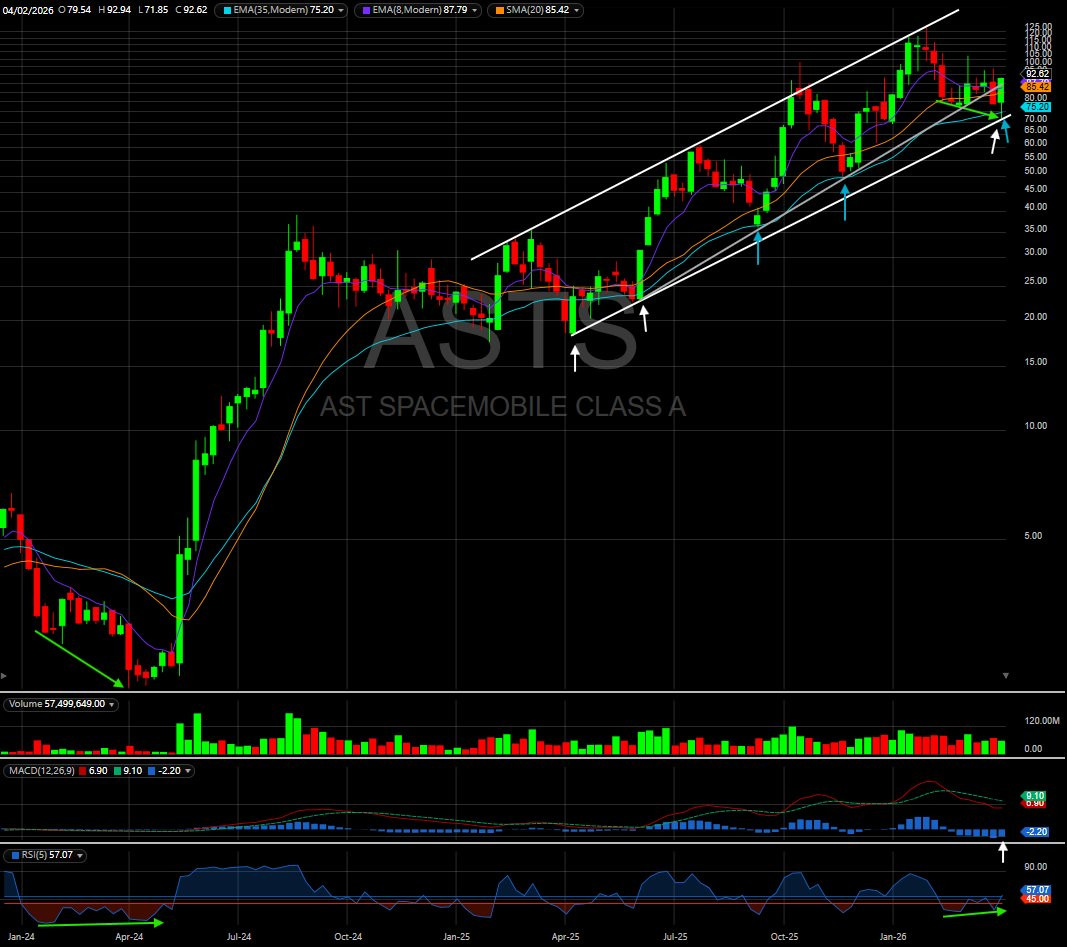Click the high value H 92.94
This screenshot has width=1067, height=947.
point(114,10)
